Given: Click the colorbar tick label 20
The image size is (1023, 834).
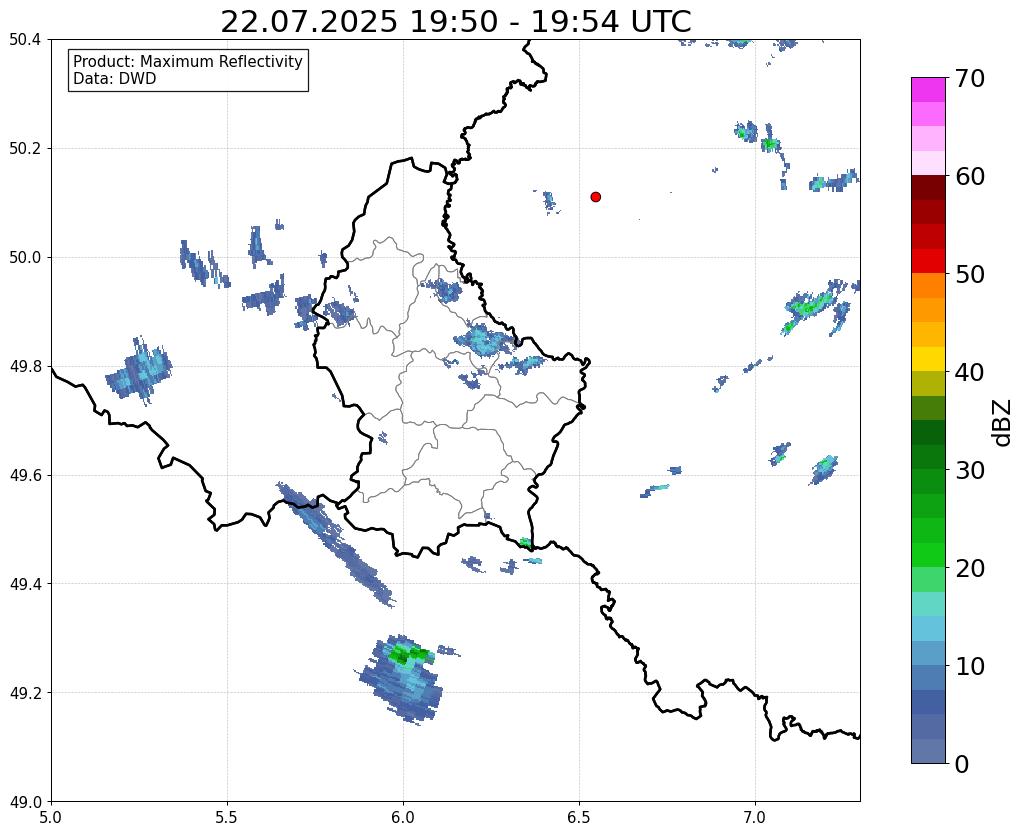Looking at the screenshot, I should (x=970, y=568).
